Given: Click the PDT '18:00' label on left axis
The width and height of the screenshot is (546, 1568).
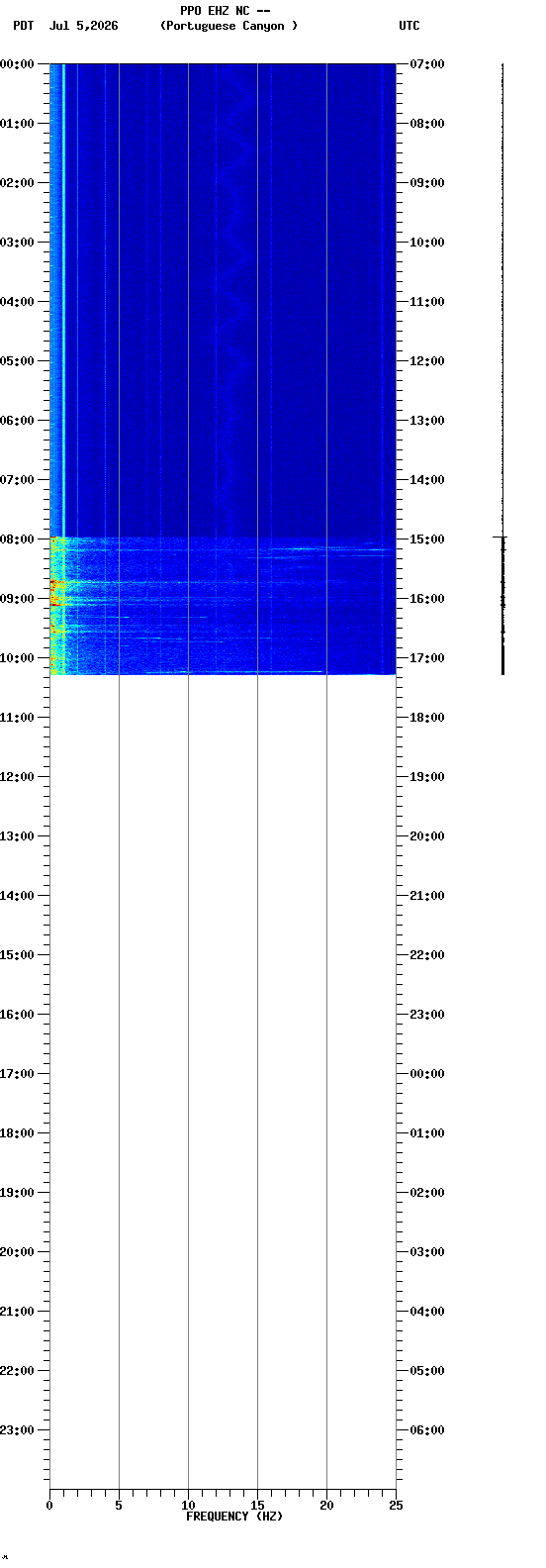Looking at the screenshot, I should [17, 1133].
